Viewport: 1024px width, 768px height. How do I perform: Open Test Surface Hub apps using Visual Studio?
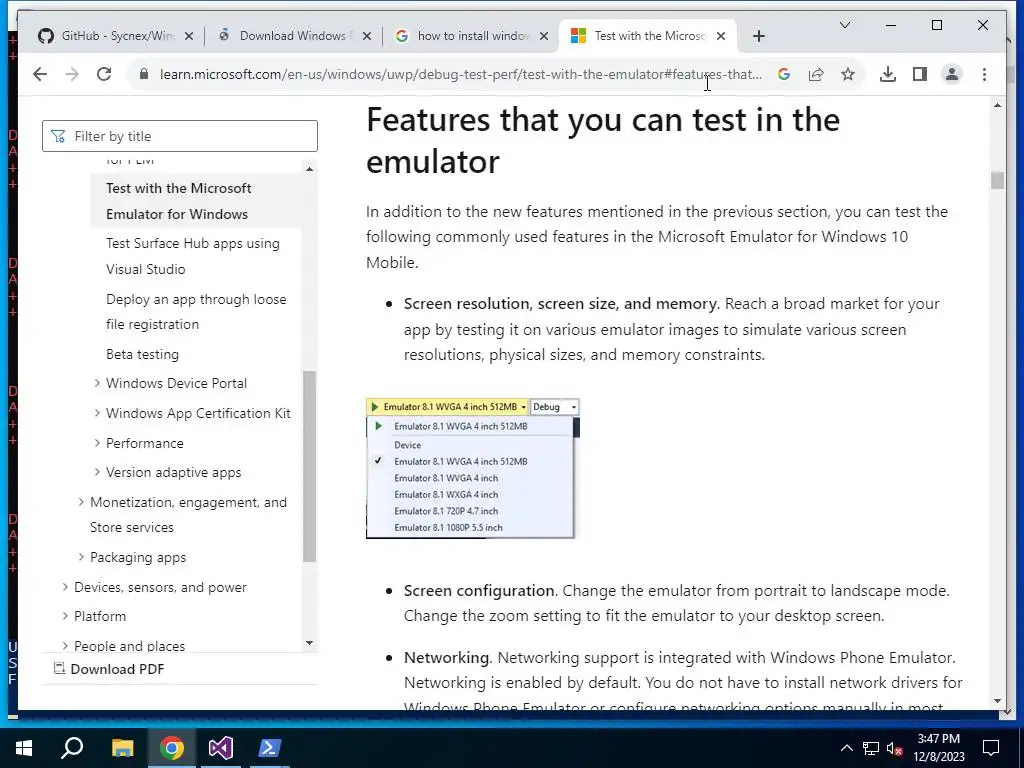point(193,256)
